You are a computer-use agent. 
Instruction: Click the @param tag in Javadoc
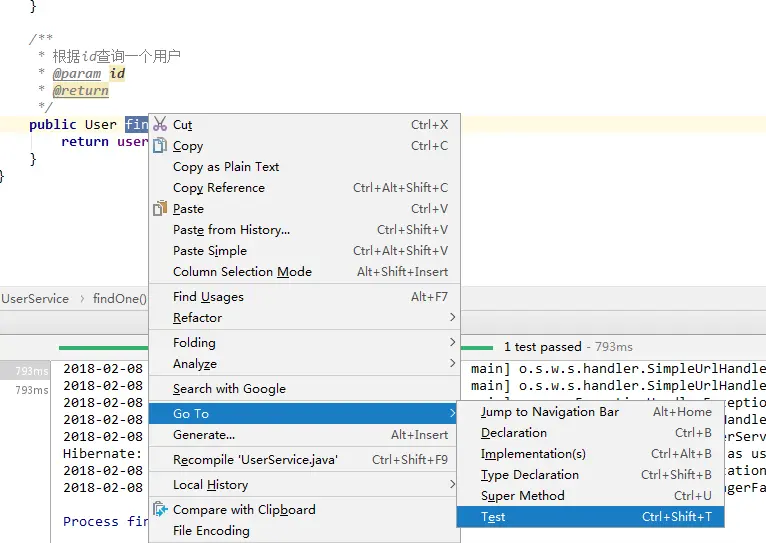click(x=77, y=73)
